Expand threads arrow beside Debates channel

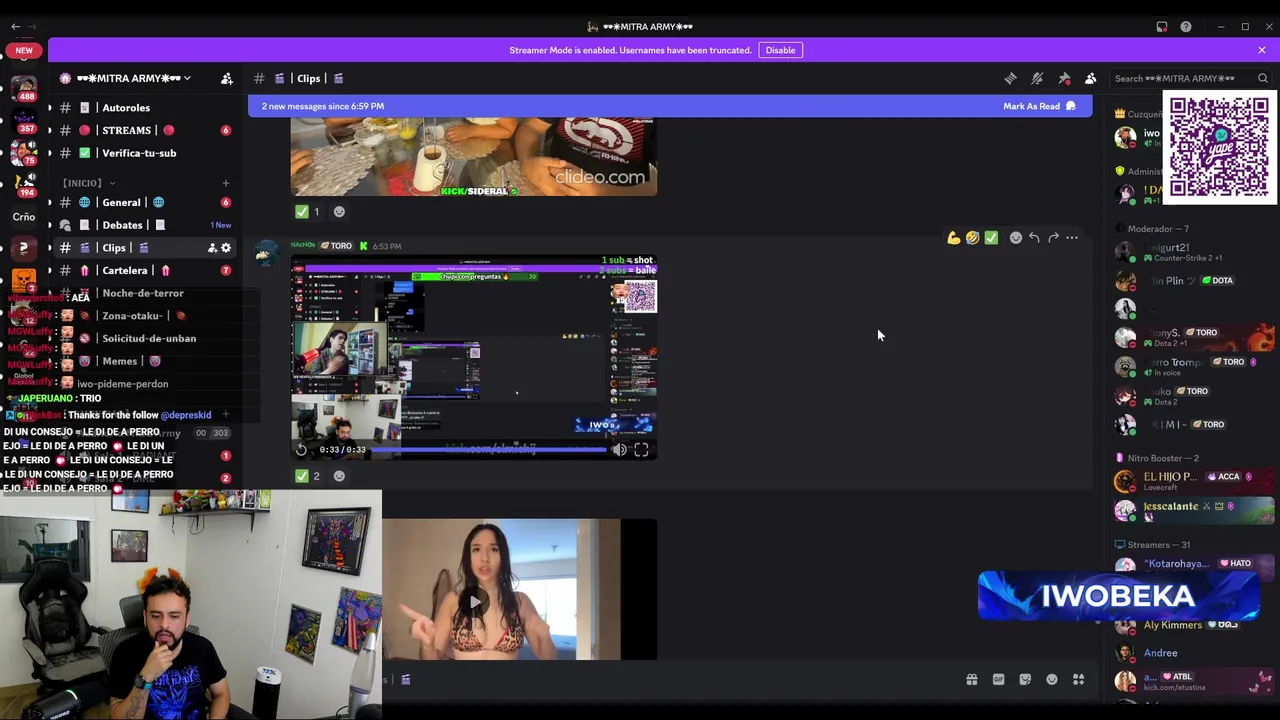point(50,225)
